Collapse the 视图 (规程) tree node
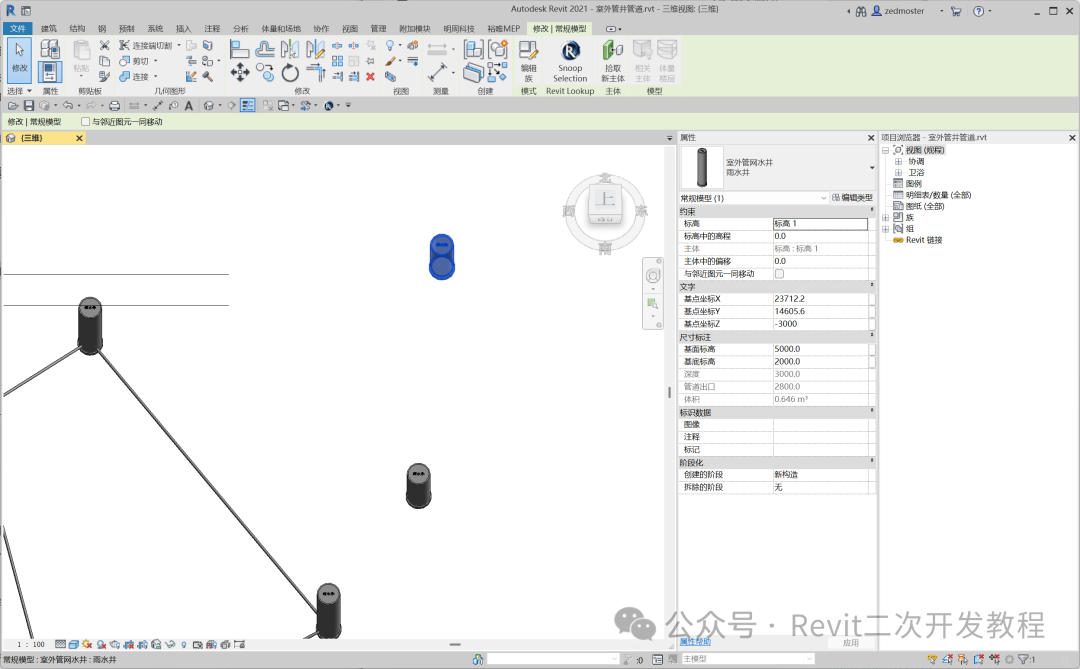 coord(886,150)
